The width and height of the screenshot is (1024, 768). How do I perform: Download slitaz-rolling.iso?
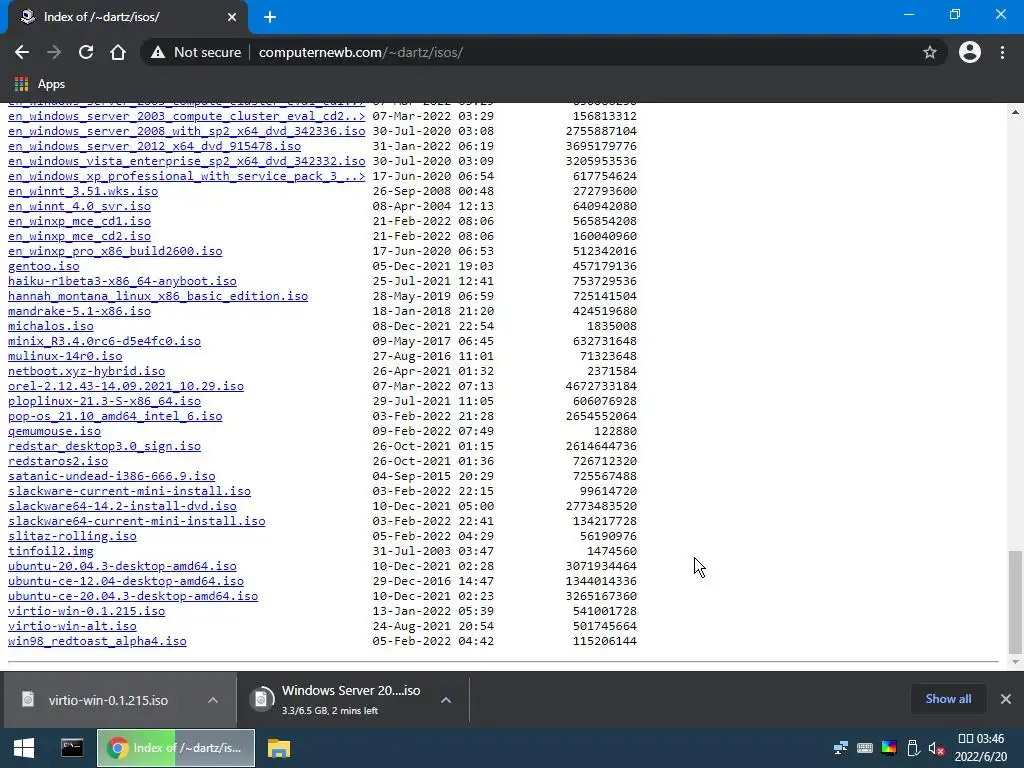coord(72,536)
